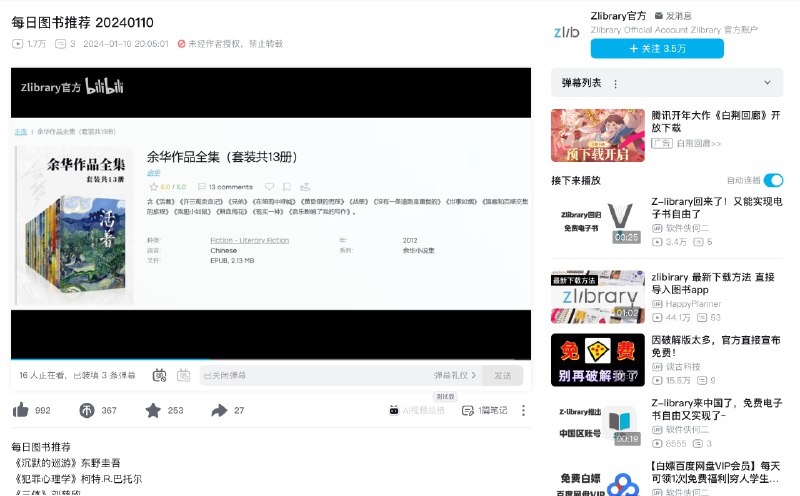Viewport: 800px width, 496px height.
Task: Toggle the 自动连播 autoplay switch
Action: coord(773,180)
